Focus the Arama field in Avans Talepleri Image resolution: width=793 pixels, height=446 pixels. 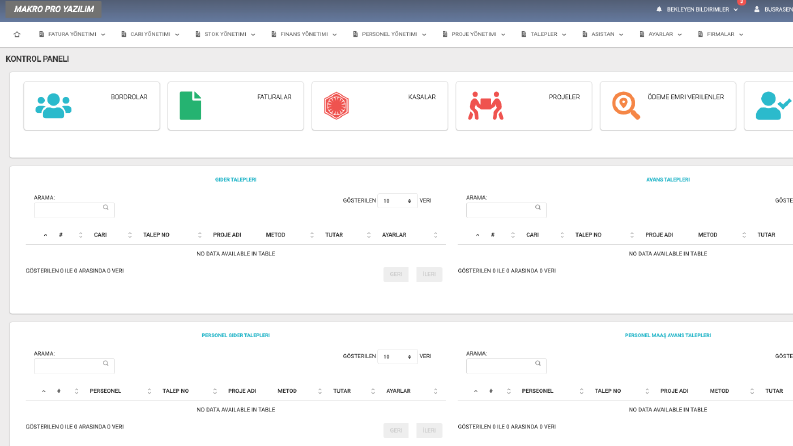(506, 210)
